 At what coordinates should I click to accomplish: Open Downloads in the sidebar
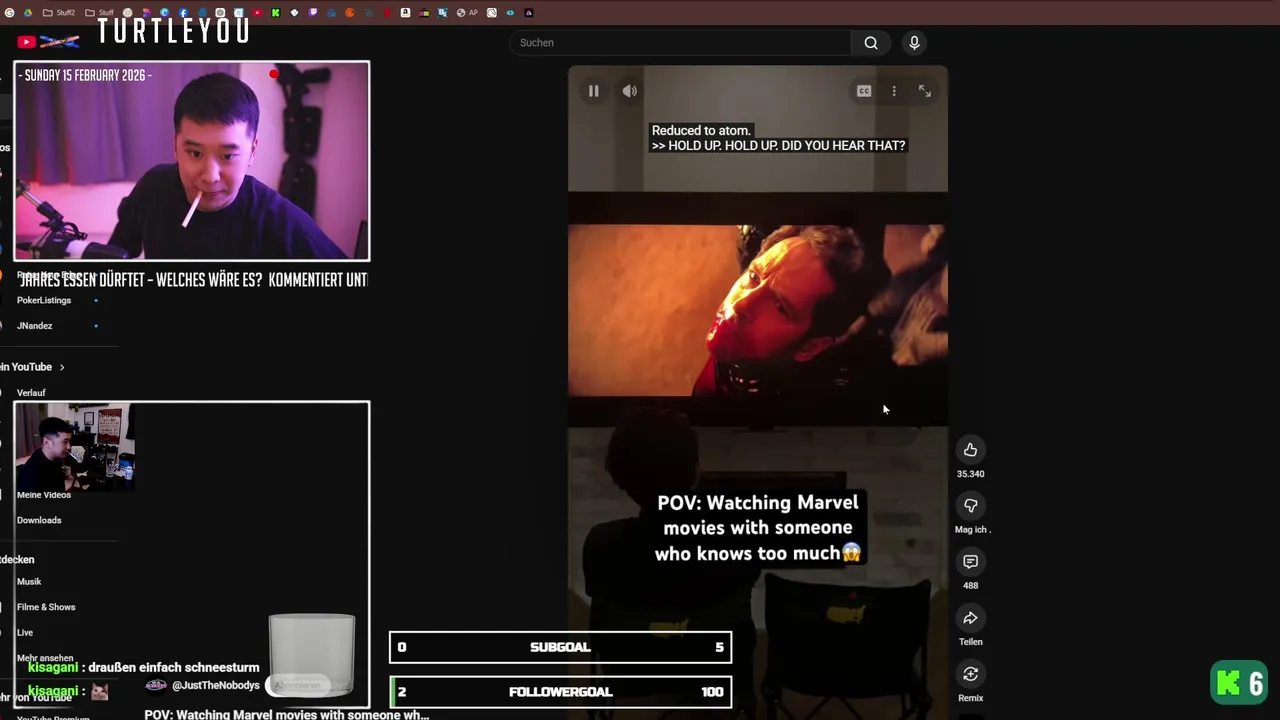click(39, 520)
